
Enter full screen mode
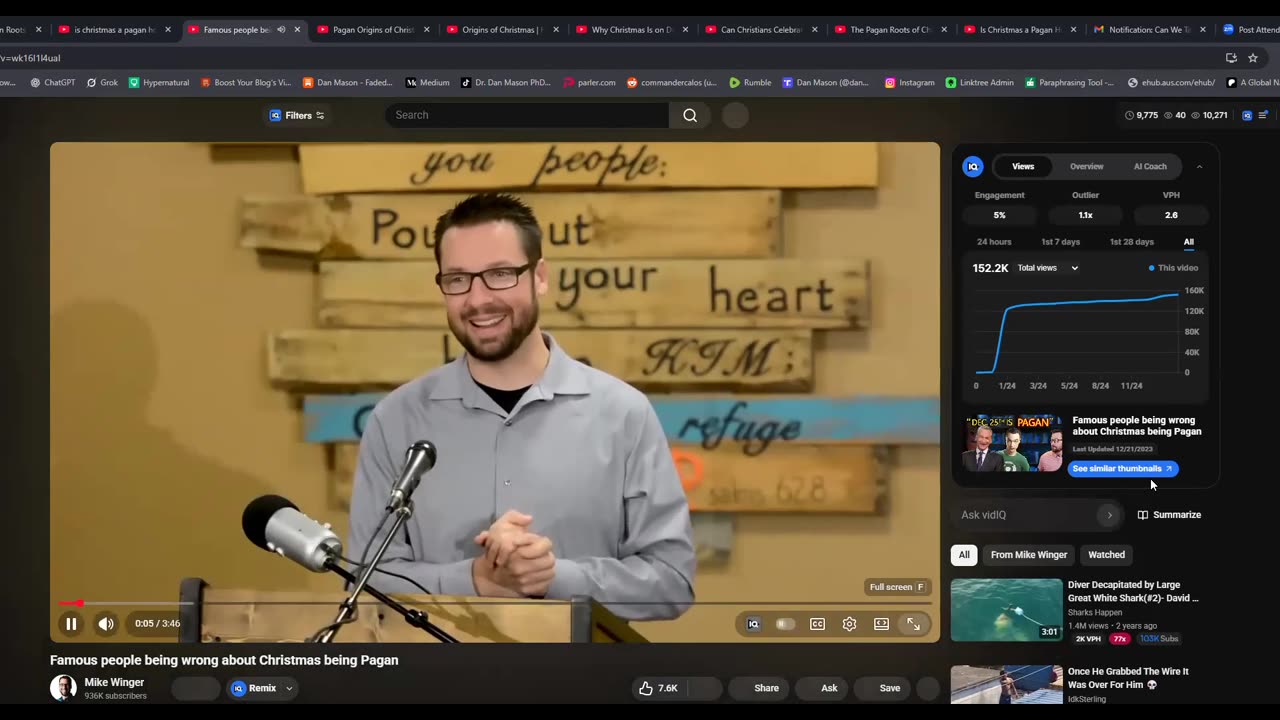tap(913, 624)
